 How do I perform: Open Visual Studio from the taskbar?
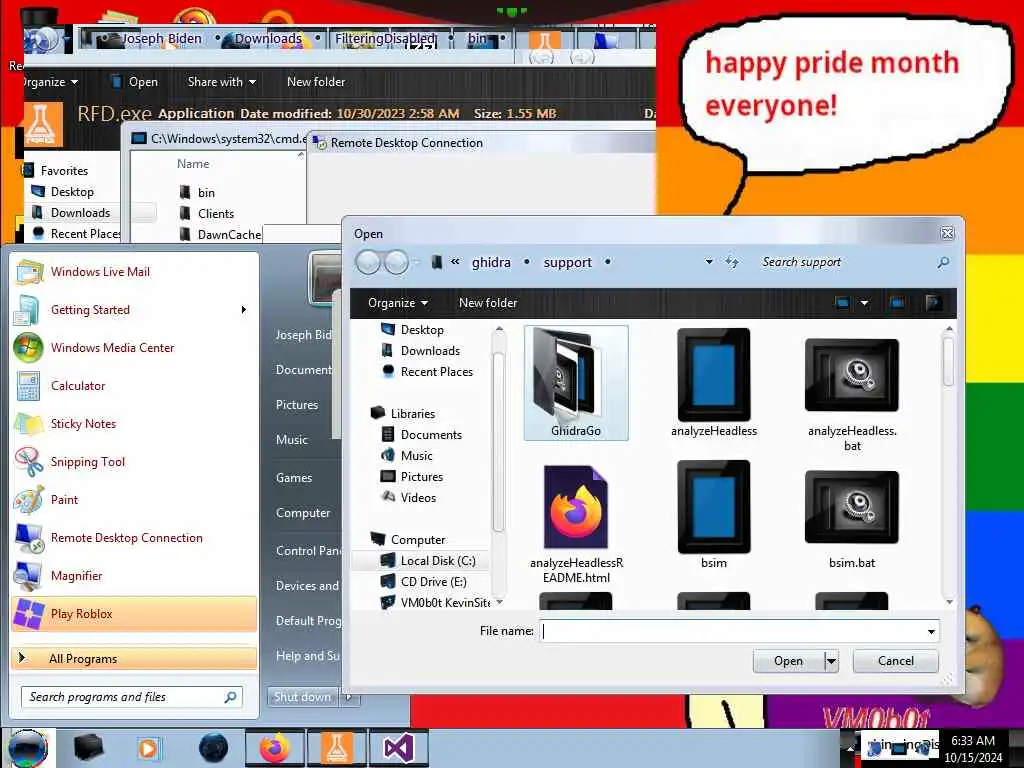click(x=398, y=748)
